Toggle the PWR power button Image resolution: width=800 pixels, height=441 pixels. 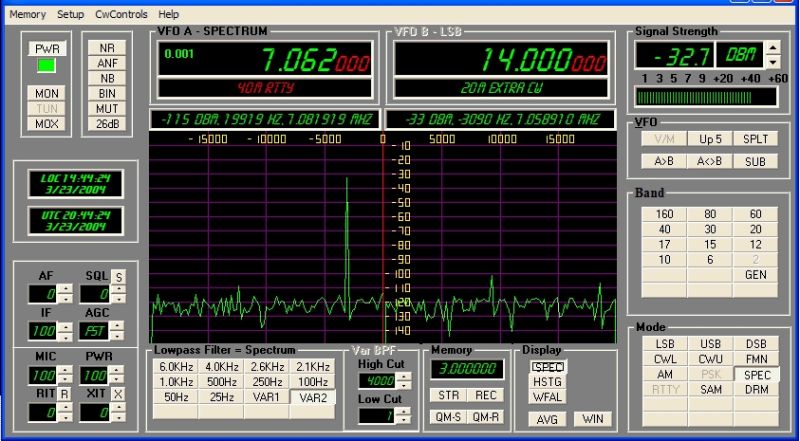tap(47, 49)
